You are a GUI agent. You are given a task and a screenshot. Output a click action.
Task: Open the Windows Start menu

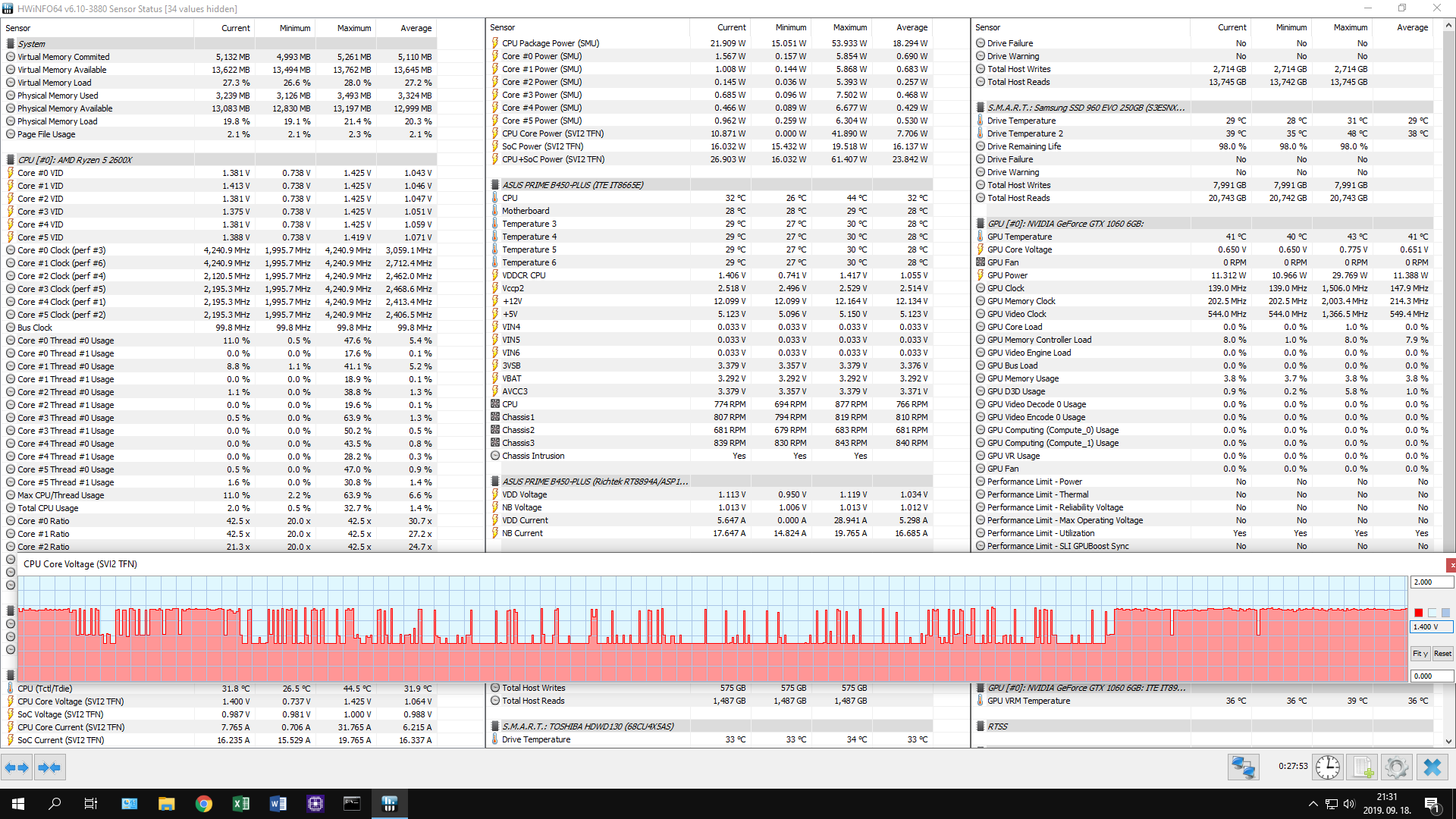tap(18, 804)
